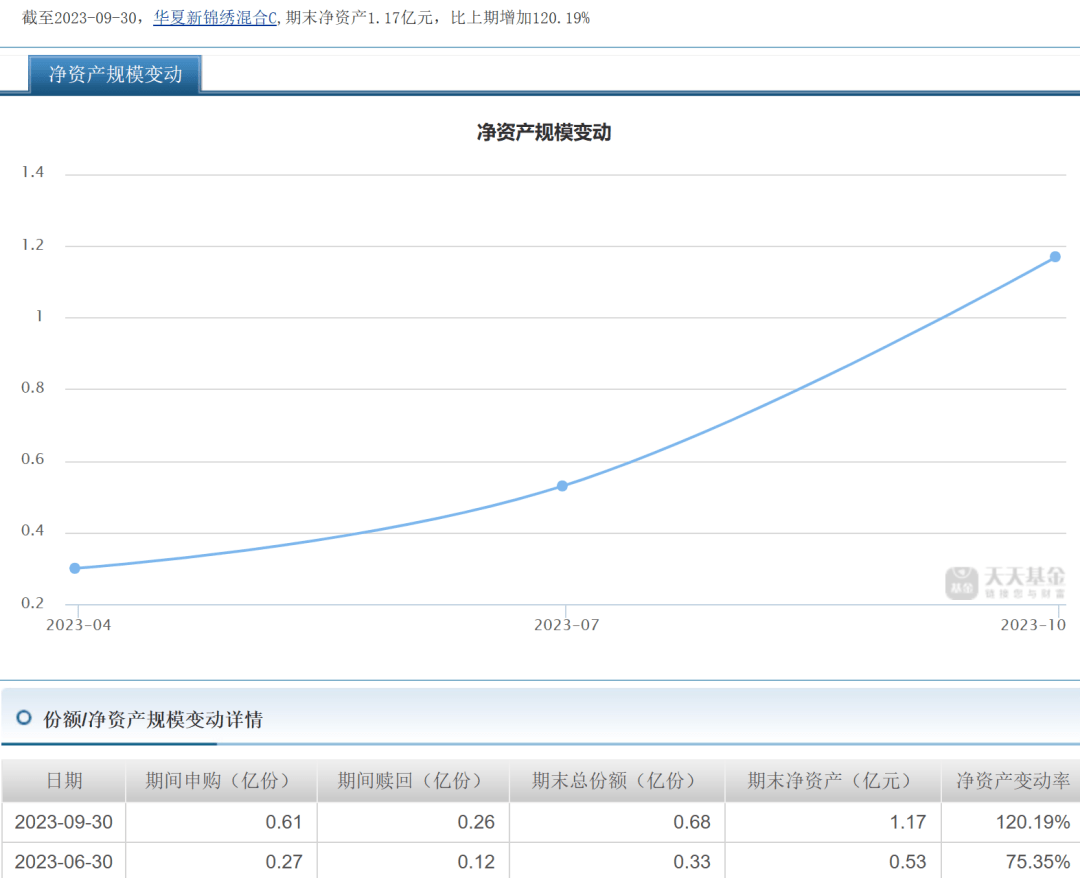This screenshot has height=878, width=1080.
Task: Click the 2023-10 data point on chart
Action: (x=1055, y=257)
